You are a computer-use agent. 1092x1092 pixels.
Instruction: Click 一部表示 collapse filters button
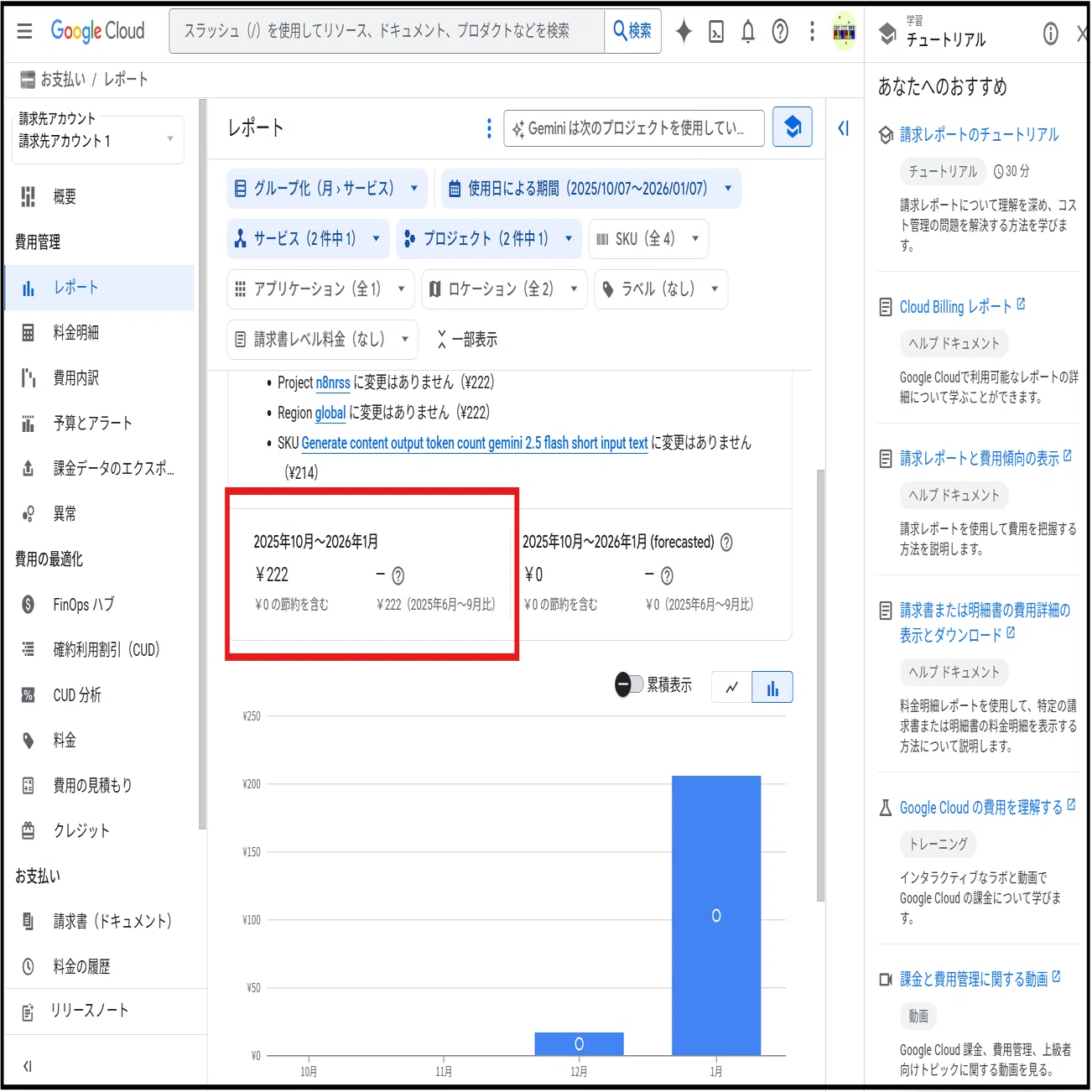coord(467,340)
